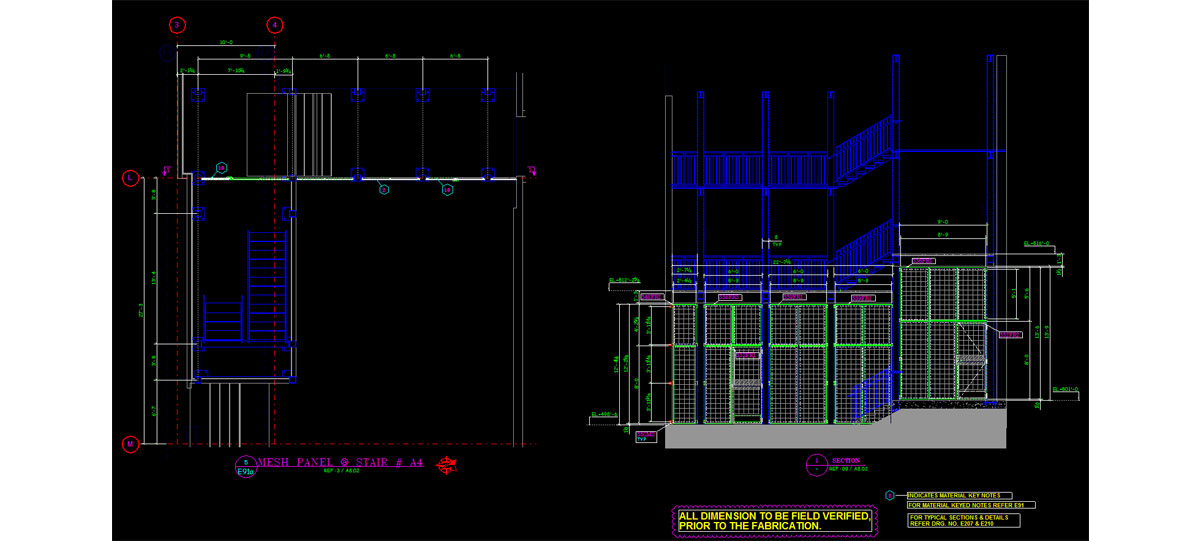Select the grid line bubble L
The width and height of the screenshot is (1200, 541).
click(x=130, y=179)
